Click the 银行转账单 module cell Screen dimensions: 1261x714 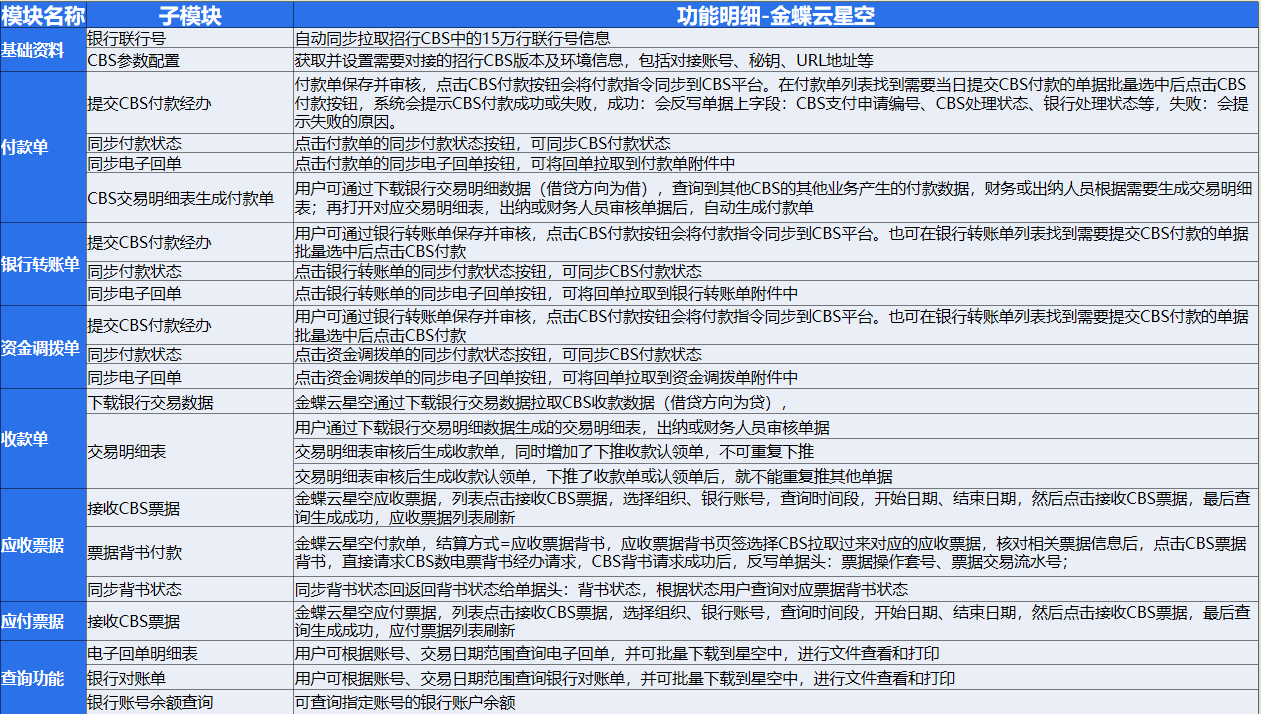[43, 263]
